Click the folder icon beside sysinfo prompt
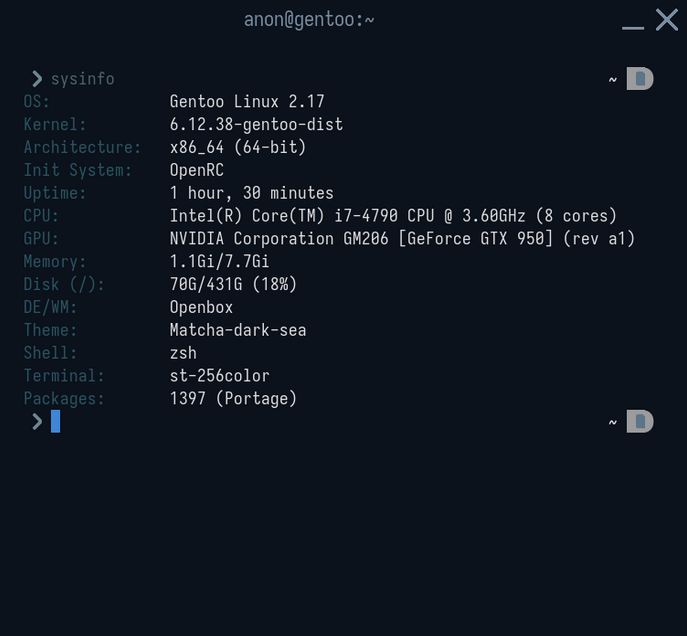The height and width of the screenshot is (636, 687). (x=640, y=79)
